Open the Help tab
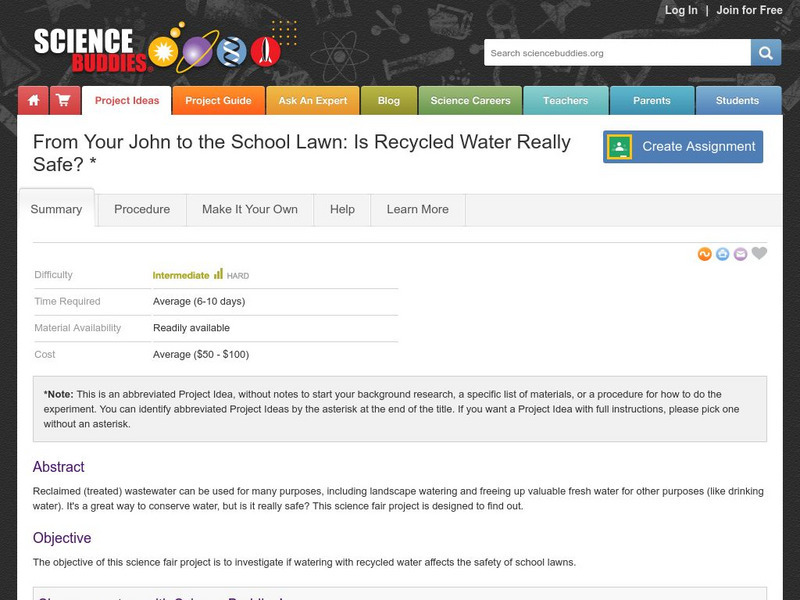The height and width of the screenshot is (600, 800). 342,209
